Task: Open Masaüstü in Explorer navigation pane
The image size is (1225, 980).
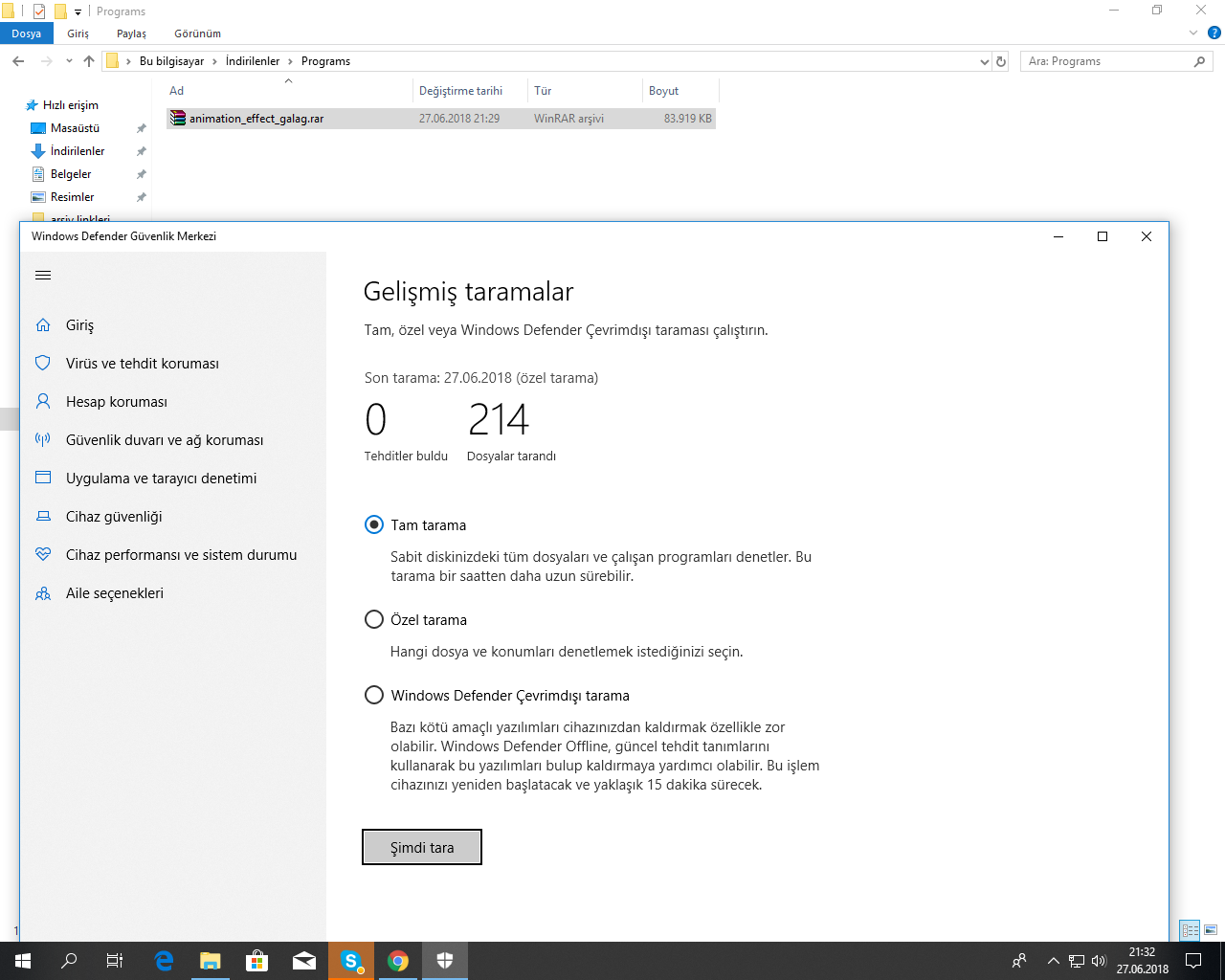Action: click(x=75, y=128)
